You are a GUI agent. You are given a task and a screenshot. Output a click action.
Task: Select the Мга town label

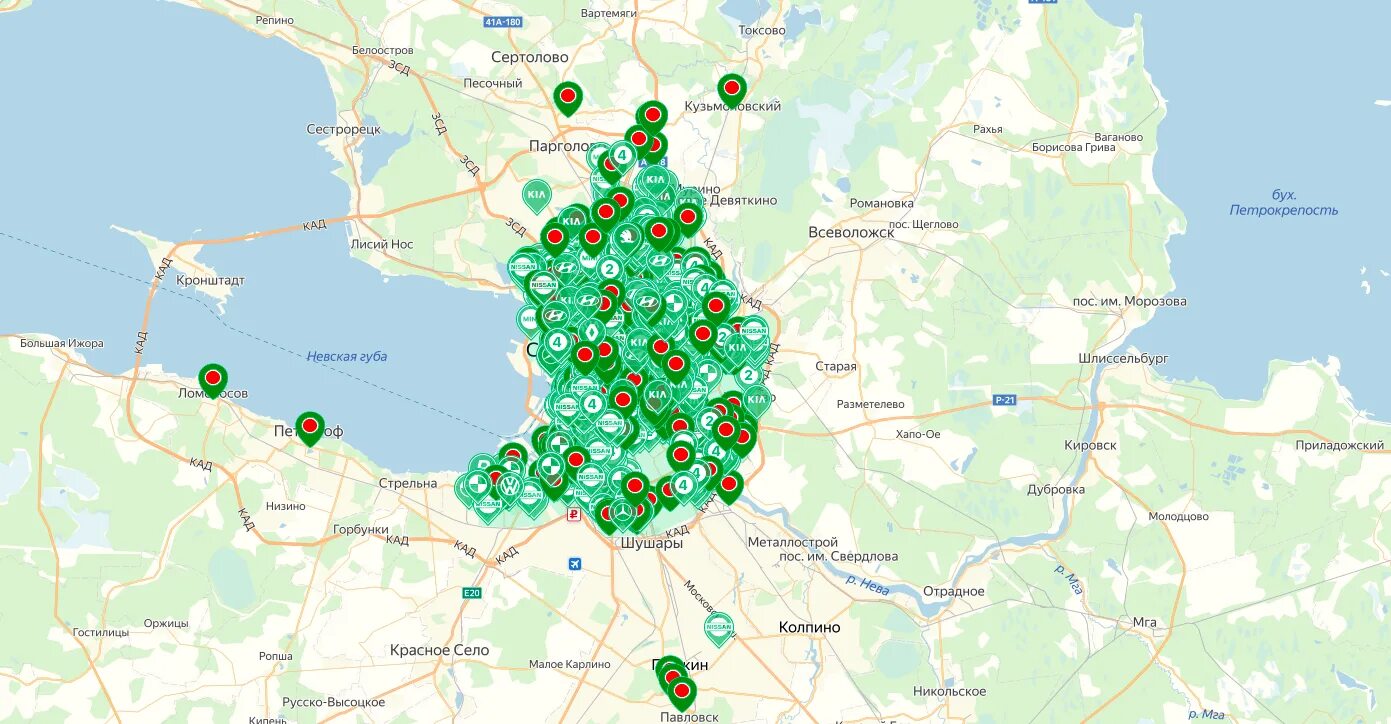(x=1145, y=622)
